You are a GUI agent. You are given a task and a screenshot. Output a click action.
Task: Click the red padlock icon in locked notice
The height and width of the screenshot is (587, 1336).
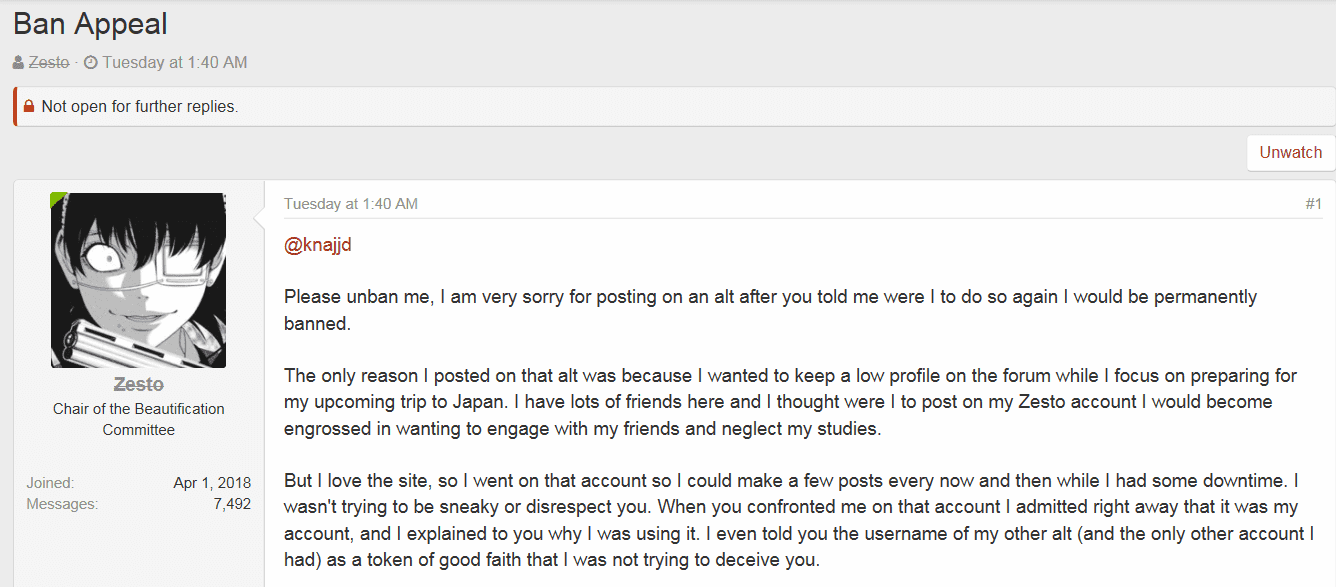tap(29, 106)
